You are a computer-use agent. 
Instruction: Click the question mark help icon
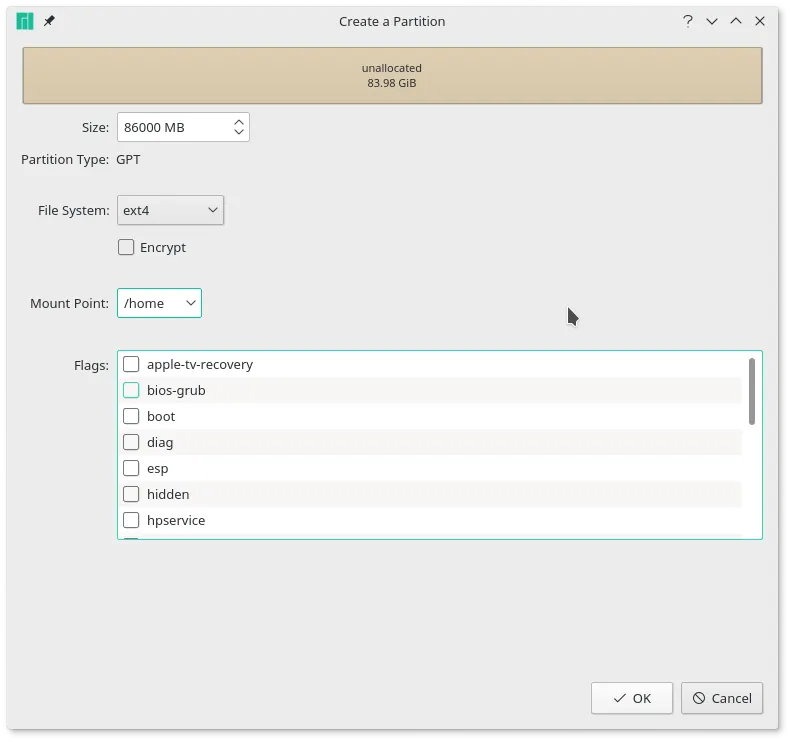point(688,21)
